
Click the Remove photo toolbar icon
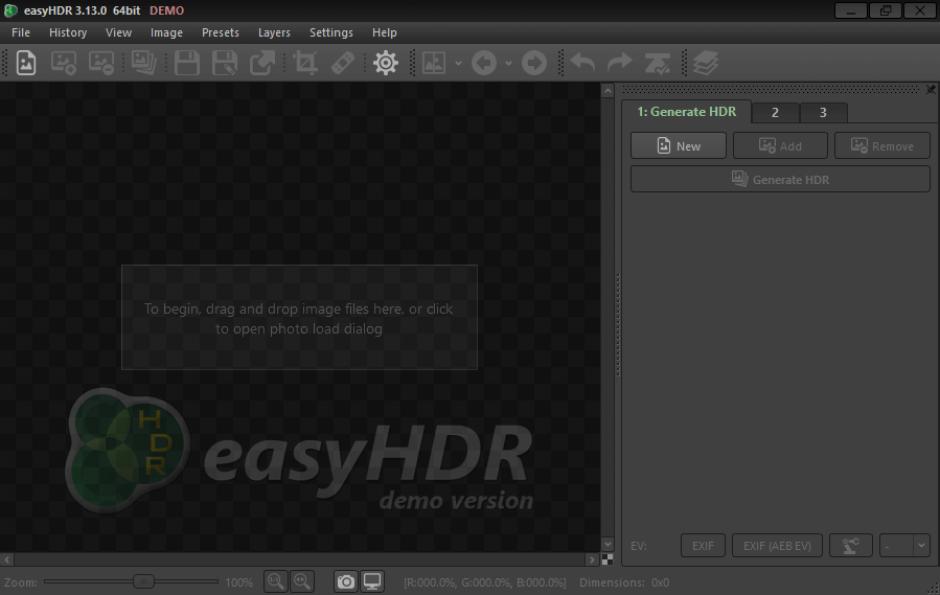coord(101,62)
